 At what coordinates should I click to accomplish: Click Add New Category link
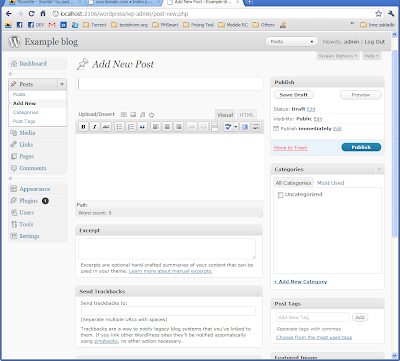[x=300, y=282]
